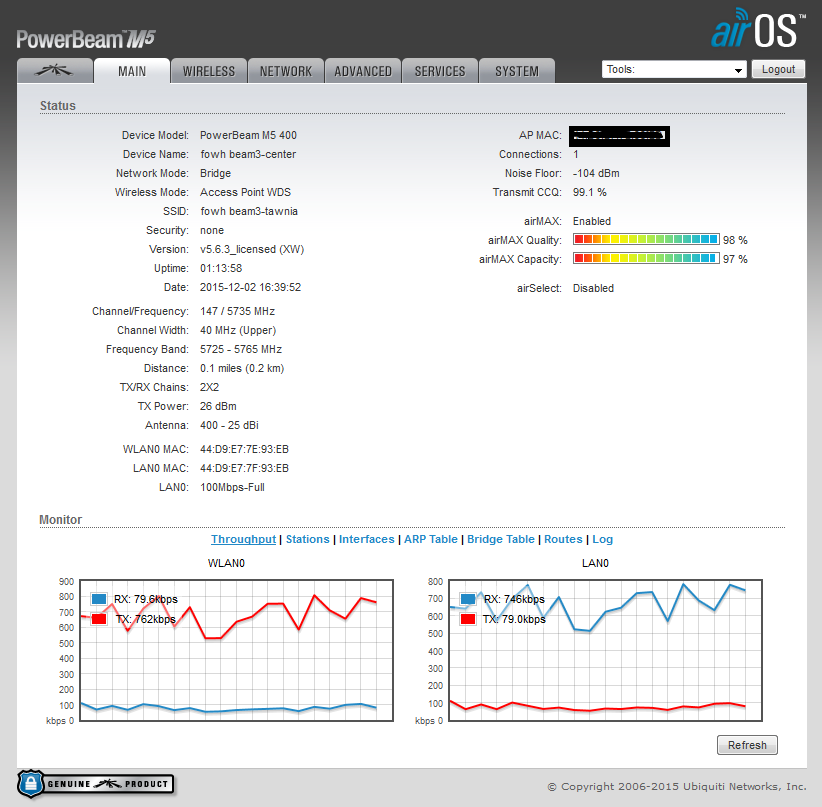Open the NETWORK tab
822x807 pixels.
coord(286,71)
